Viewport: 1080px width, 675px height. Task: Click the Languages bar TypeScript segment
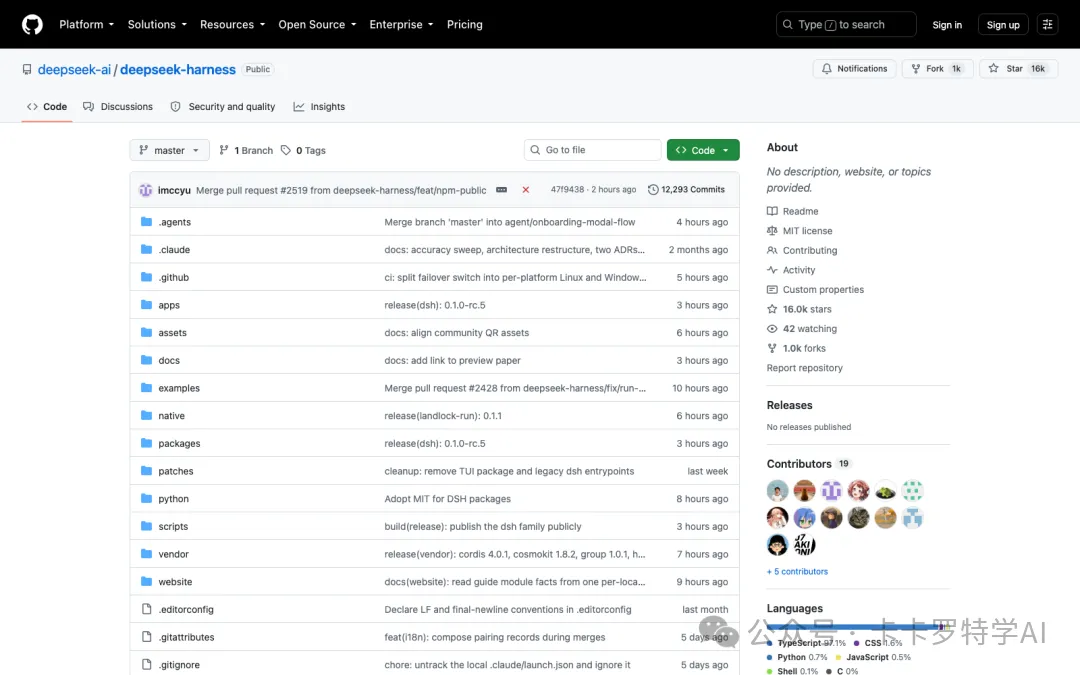click(x=851, y=627)
